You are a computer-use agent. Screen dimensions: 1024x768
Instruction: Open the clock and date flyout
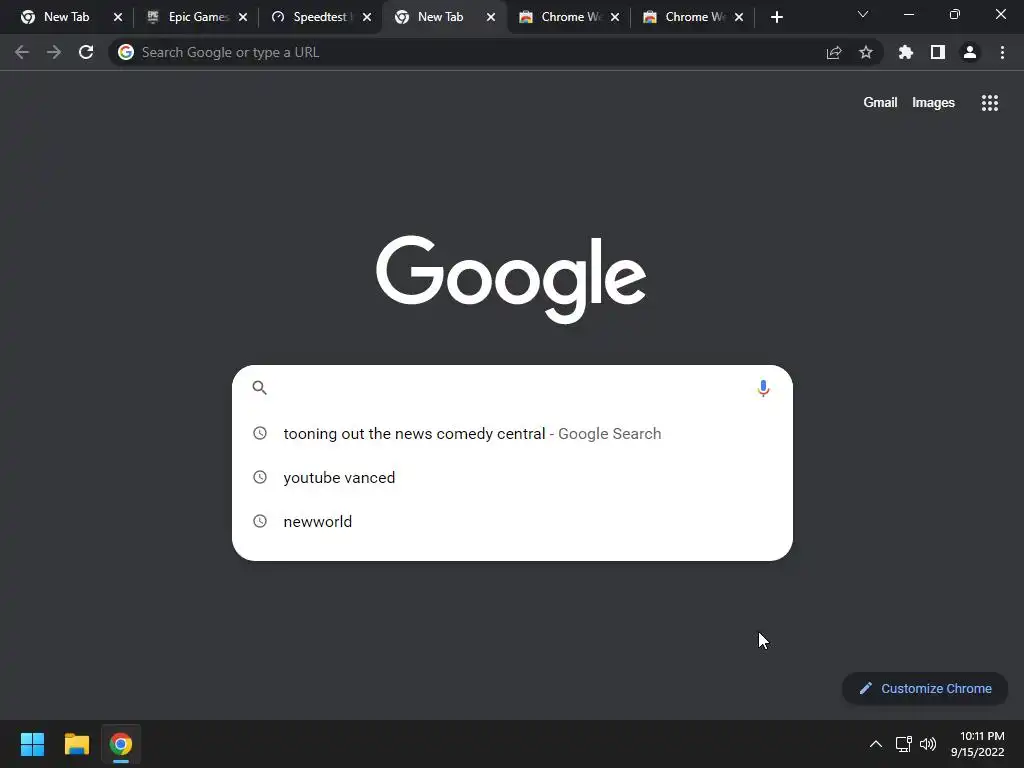tap(978, 744)
